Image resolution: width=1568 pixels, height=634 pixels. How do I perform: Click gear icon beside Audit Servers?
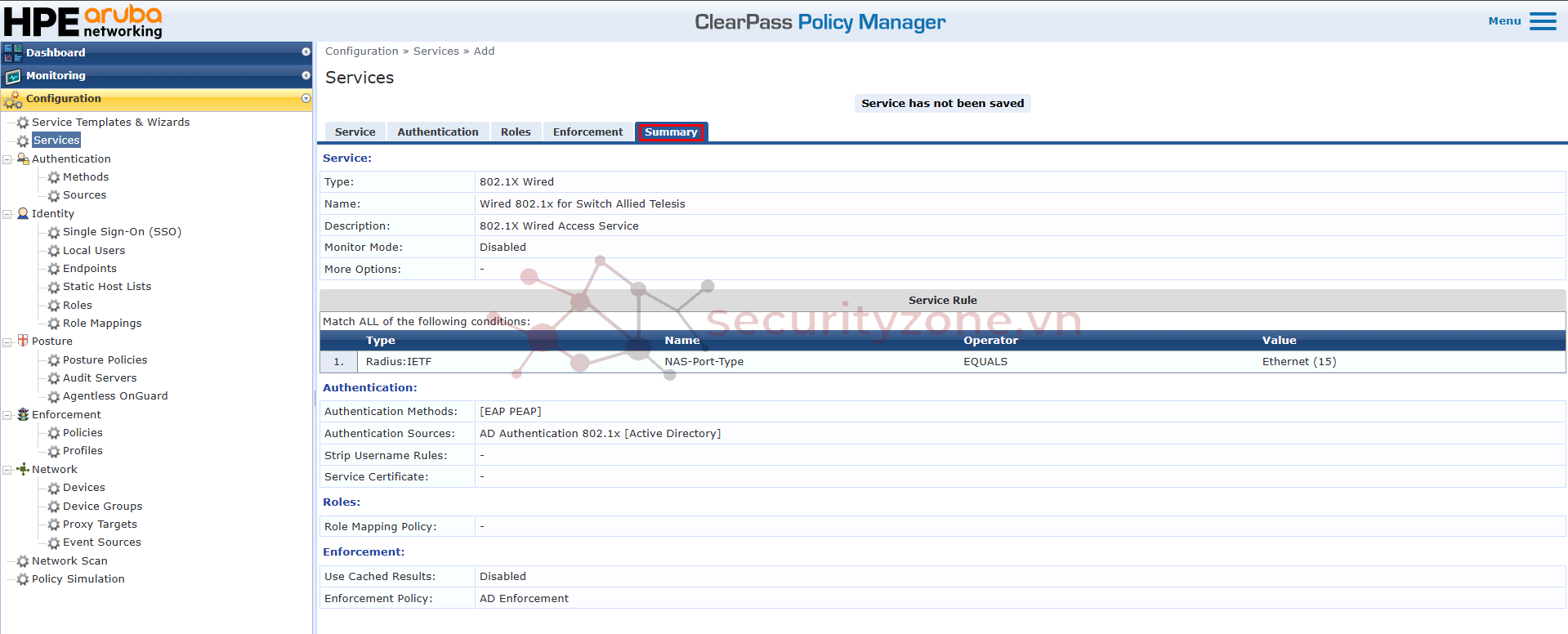pyautogui.click(x=54, y=378)
